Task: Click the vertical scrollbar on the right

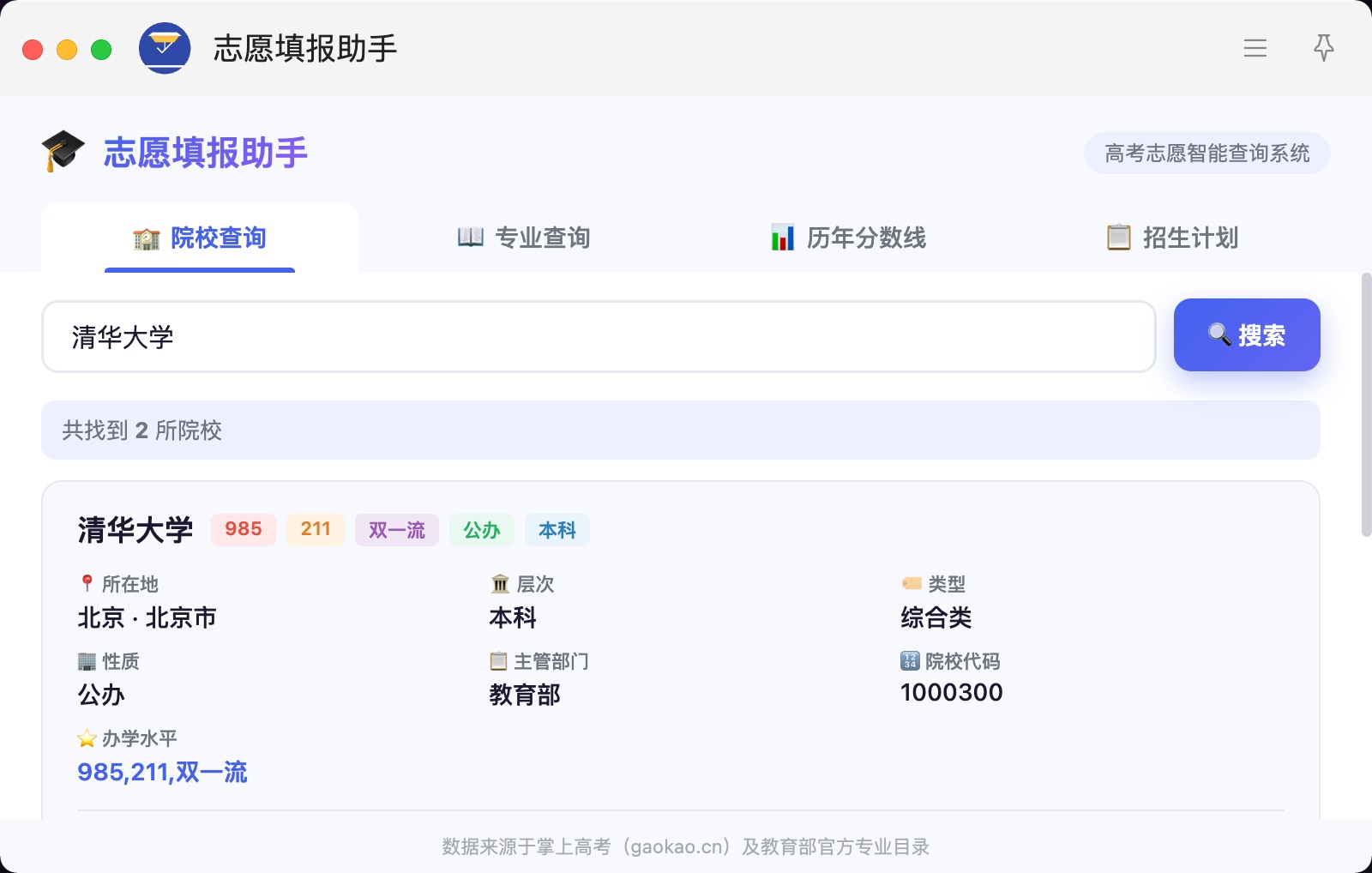Action: point(1366,405)
